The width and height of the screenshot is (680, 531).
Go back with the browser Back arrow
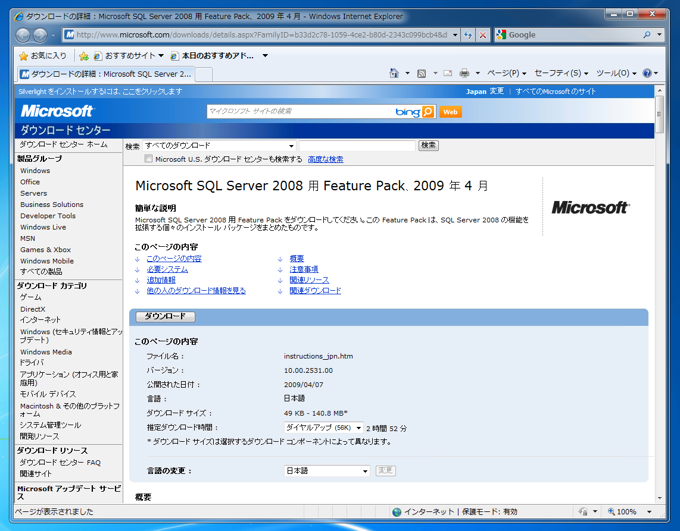tap(23, 35)
